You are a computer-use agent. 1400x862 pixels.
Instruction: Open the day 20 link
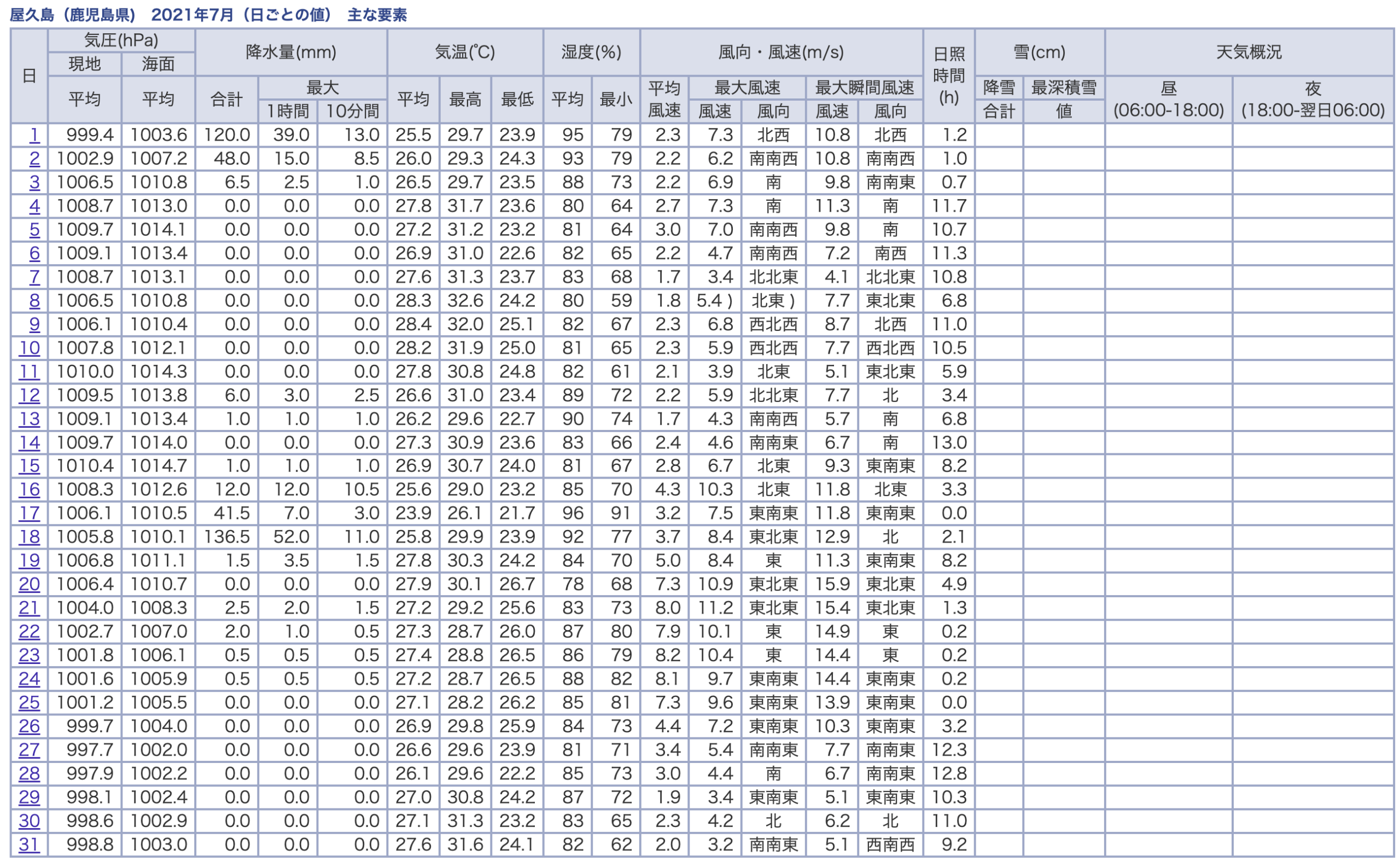click(29, 584)
